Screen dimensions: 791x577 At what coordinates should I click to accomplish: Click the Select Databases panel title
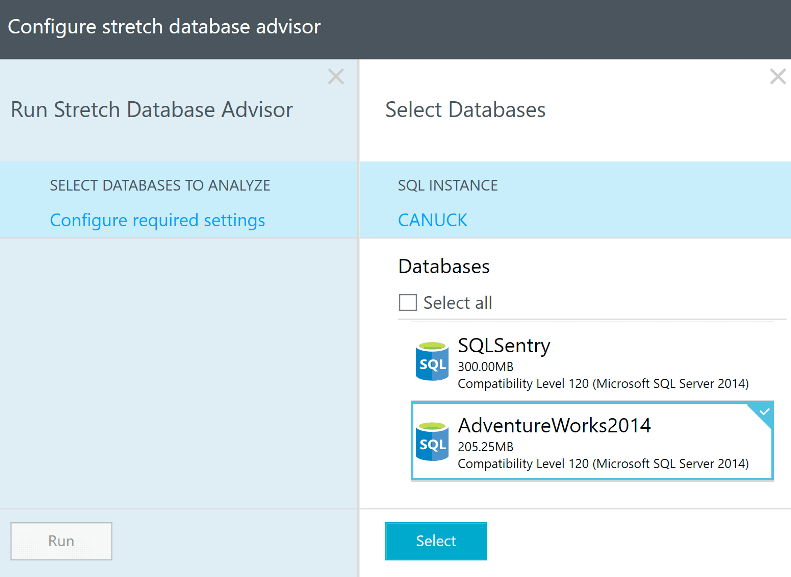point(465,110)
